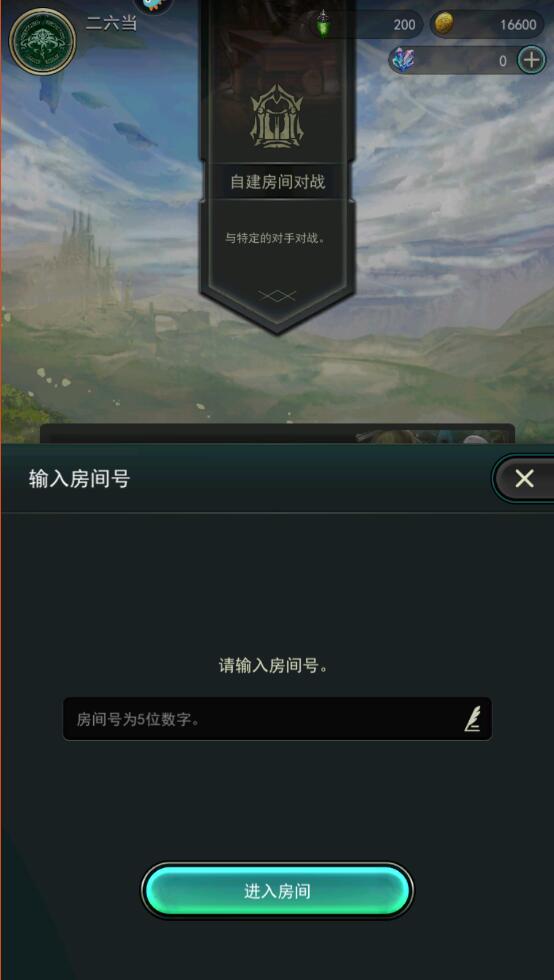
Task: Tap the partially hidden card behind dialog
Action: [277, 434]
